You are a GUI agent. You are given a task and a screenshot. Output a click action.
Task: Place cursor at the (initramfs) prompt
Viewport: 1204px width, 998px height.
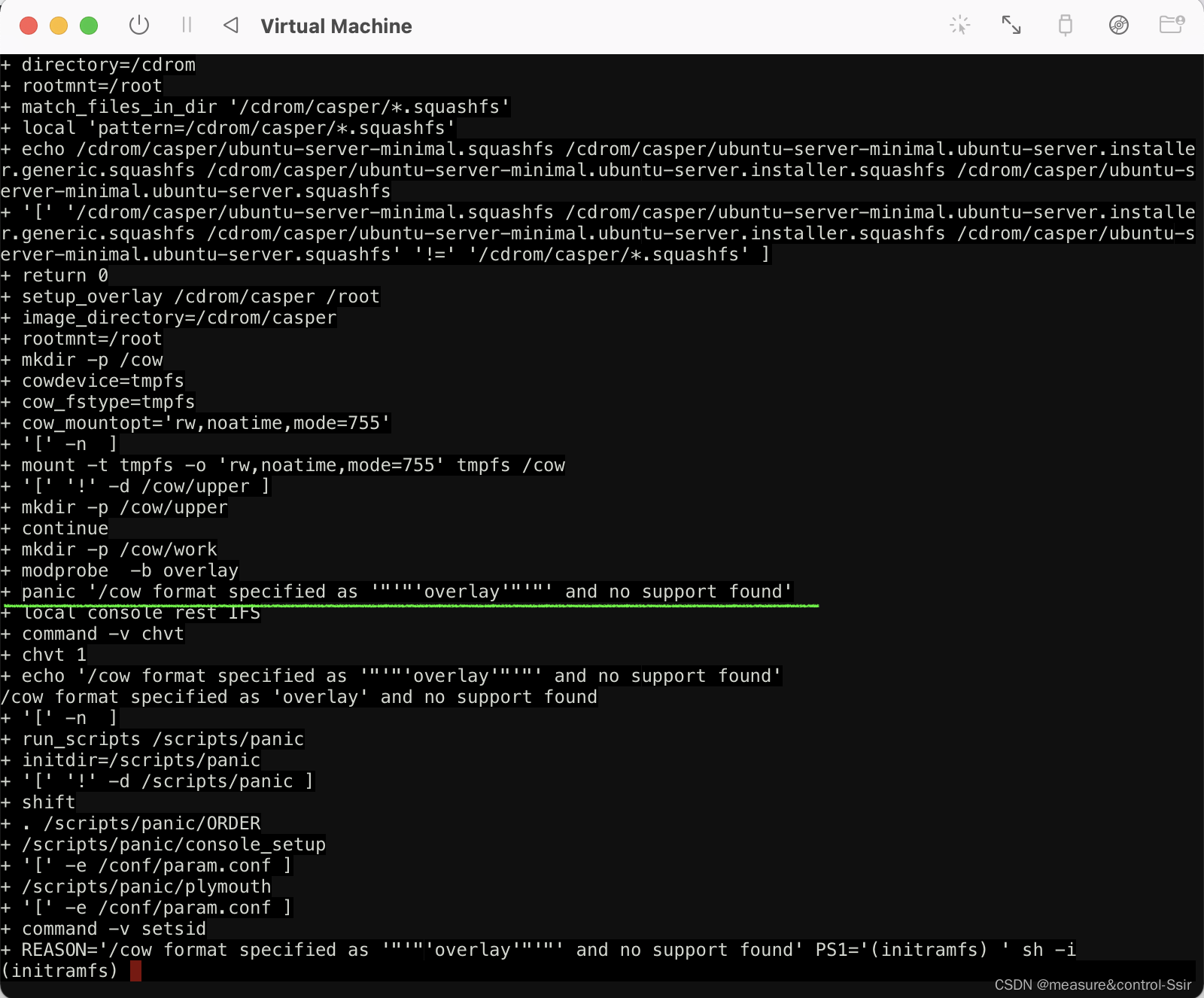pyautogui.click(x=135, y=971)
